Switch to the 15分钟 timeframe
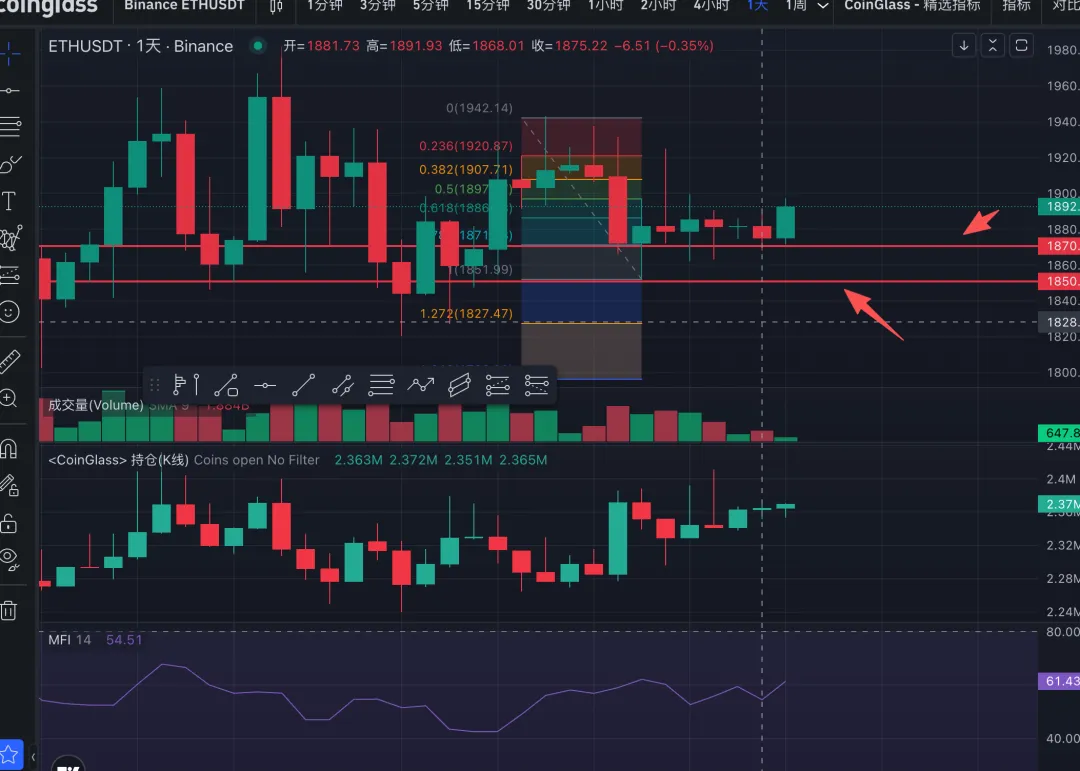The height and width of the screenshot is (771, 1080). point(488,6)
